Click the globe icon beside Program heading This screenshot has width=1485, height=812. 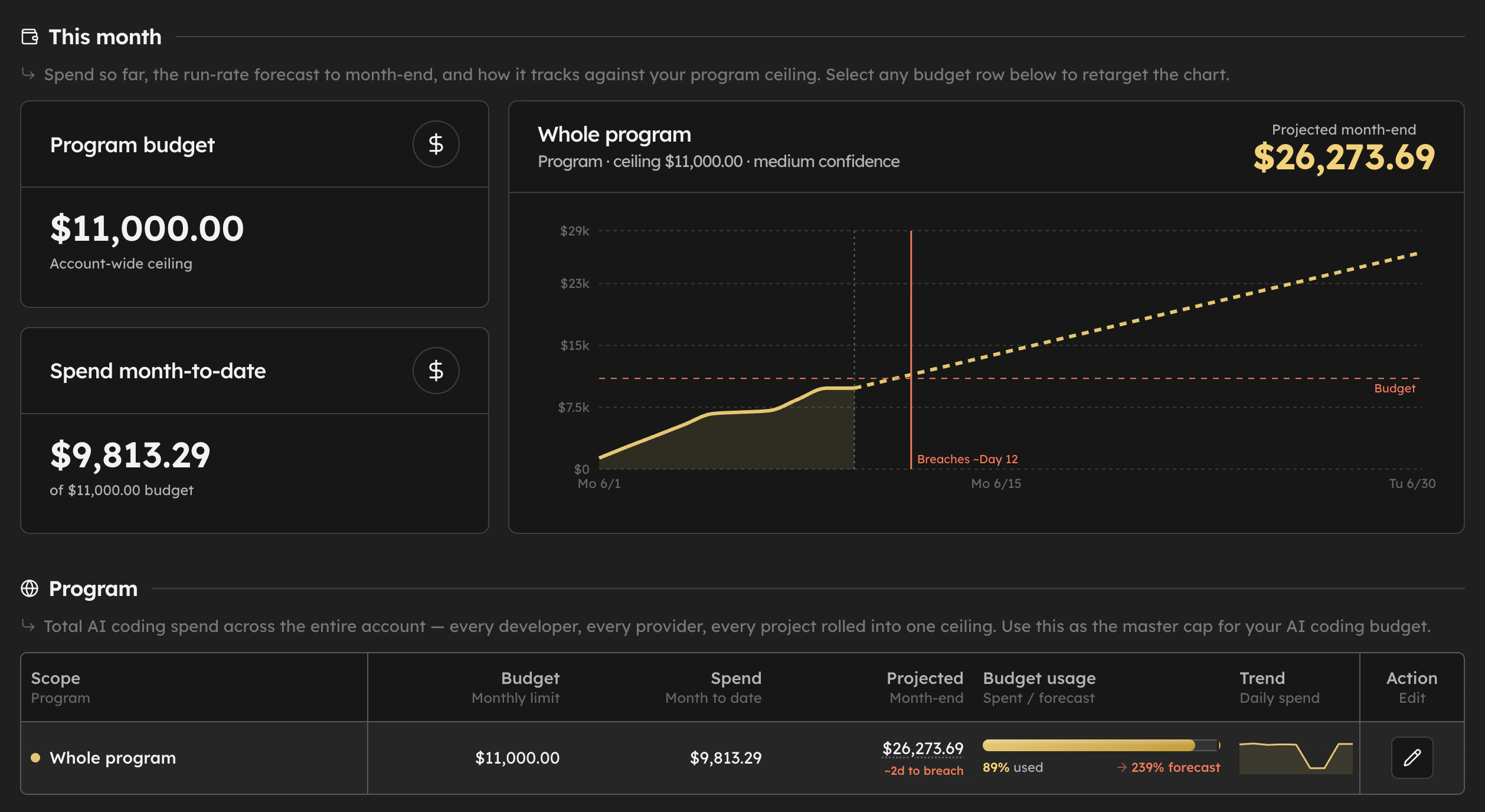tap(30, 588)
